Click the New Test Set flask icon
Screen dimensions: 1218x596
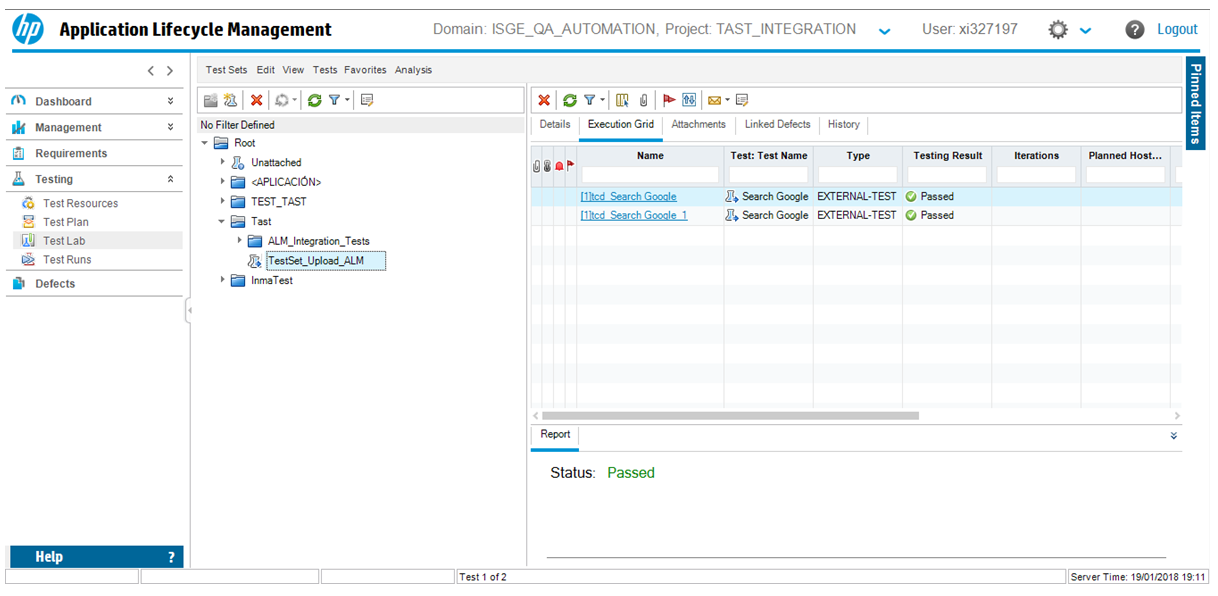(x=230, y=100)
